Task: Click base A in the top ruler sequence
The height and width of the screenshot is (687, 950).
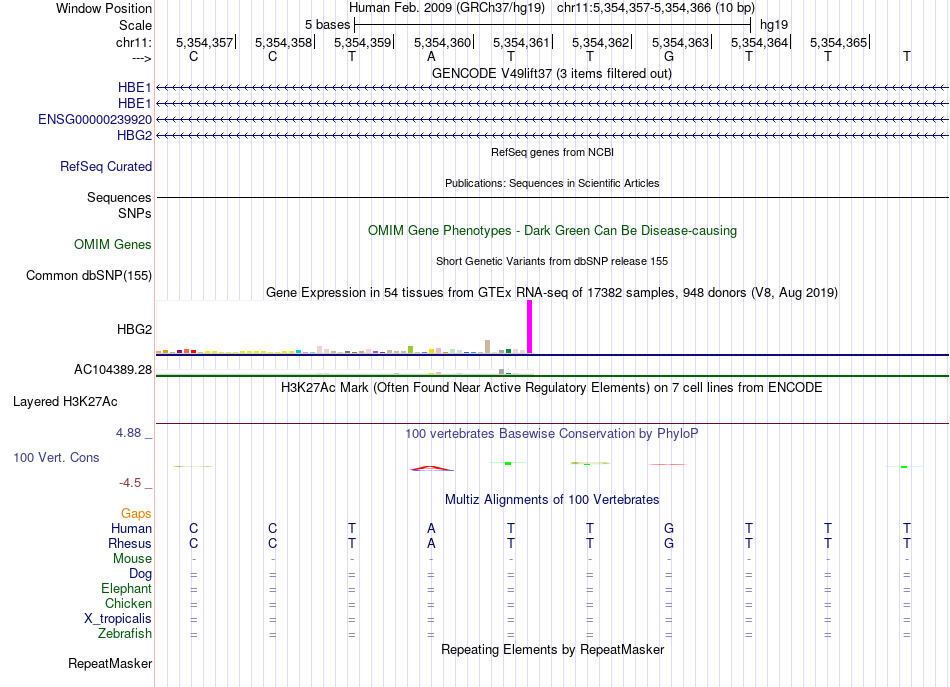Action: (x=431, y=56)
